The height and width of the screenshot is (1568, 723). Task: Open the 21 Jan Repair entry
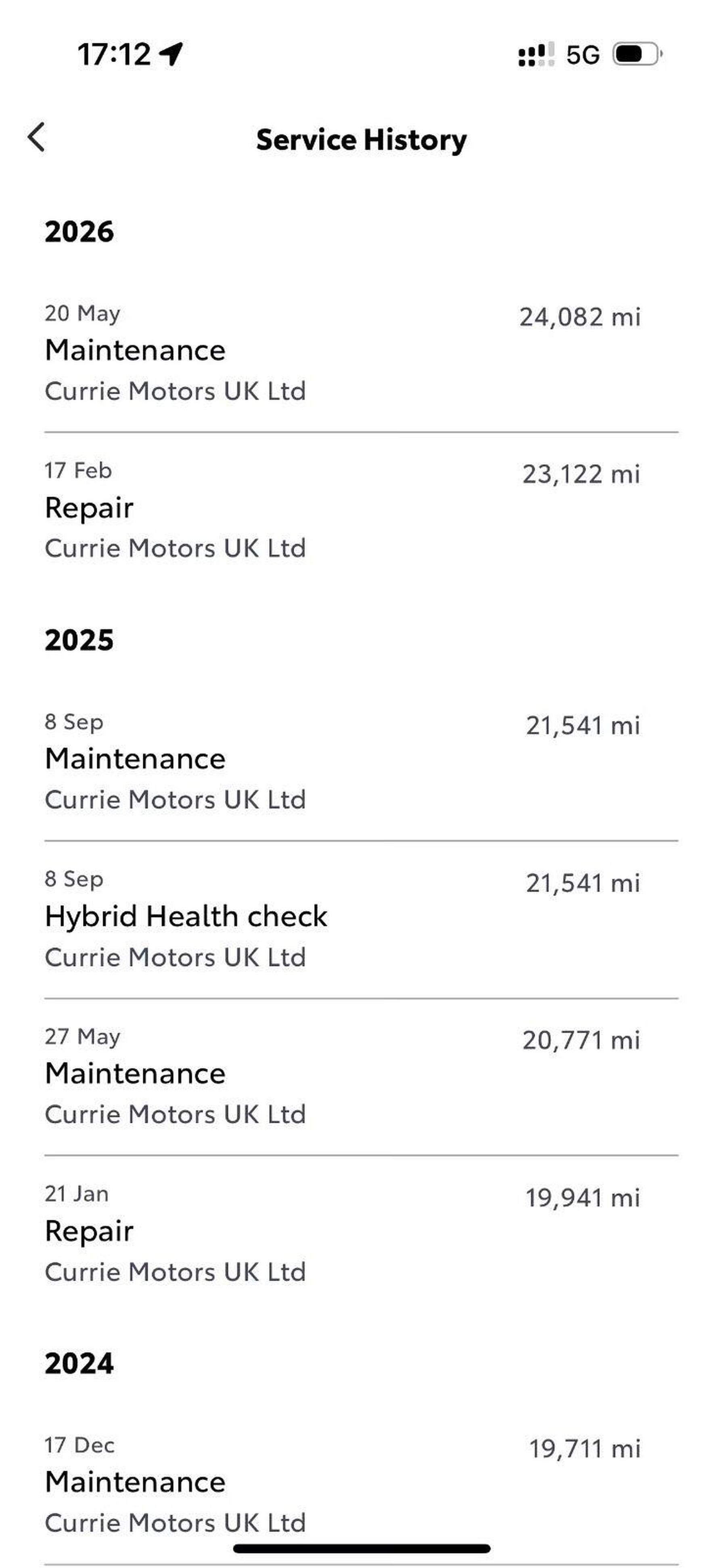click(x=361, y=1234)
